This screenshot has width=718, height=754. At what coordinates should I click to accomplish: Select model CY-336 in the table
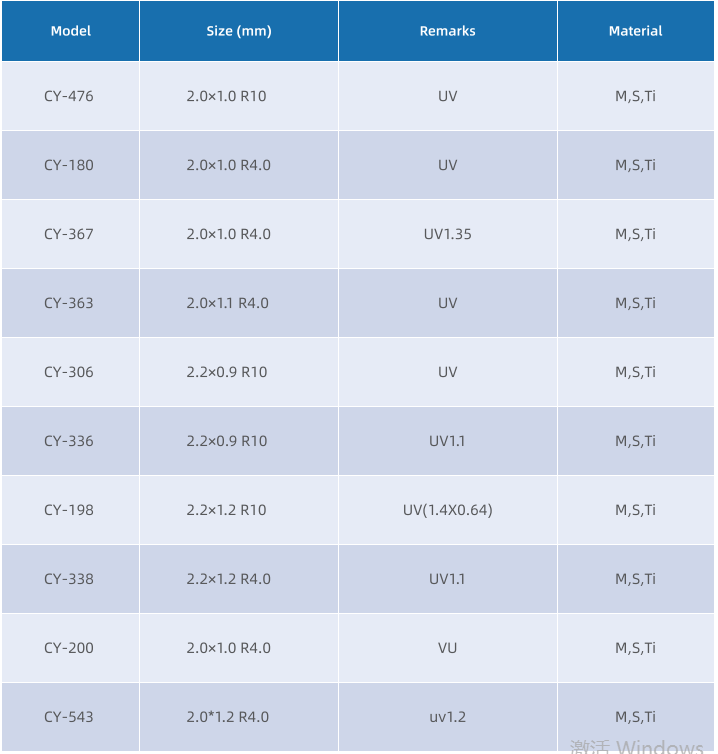click(x=69, y=441)
